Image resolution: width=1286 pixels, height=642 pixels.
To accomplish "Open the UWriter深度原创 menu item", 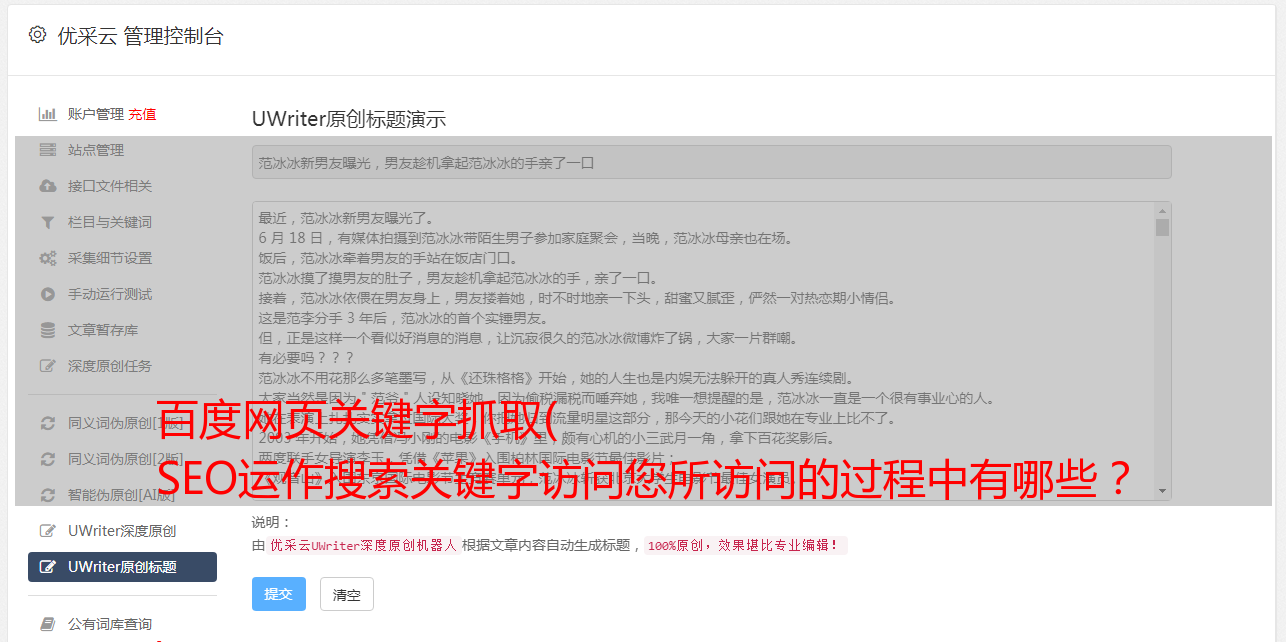I will coord(122,531).
